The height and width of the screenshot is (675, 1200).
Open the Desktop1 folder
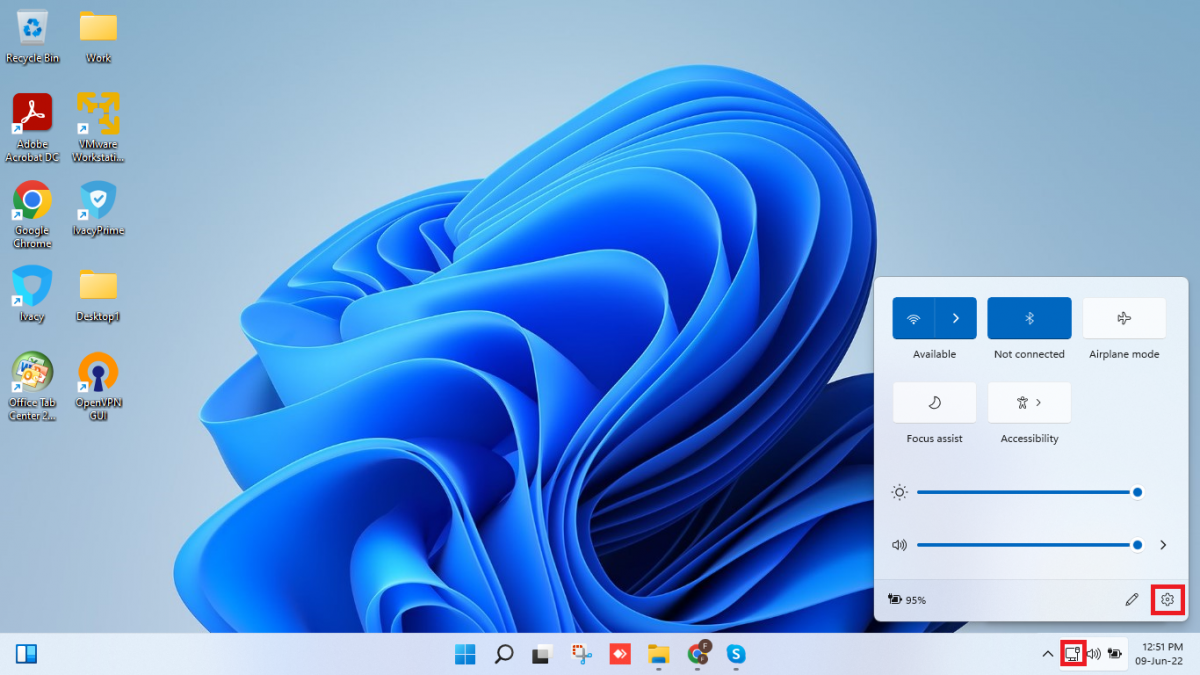coord(98,294)
